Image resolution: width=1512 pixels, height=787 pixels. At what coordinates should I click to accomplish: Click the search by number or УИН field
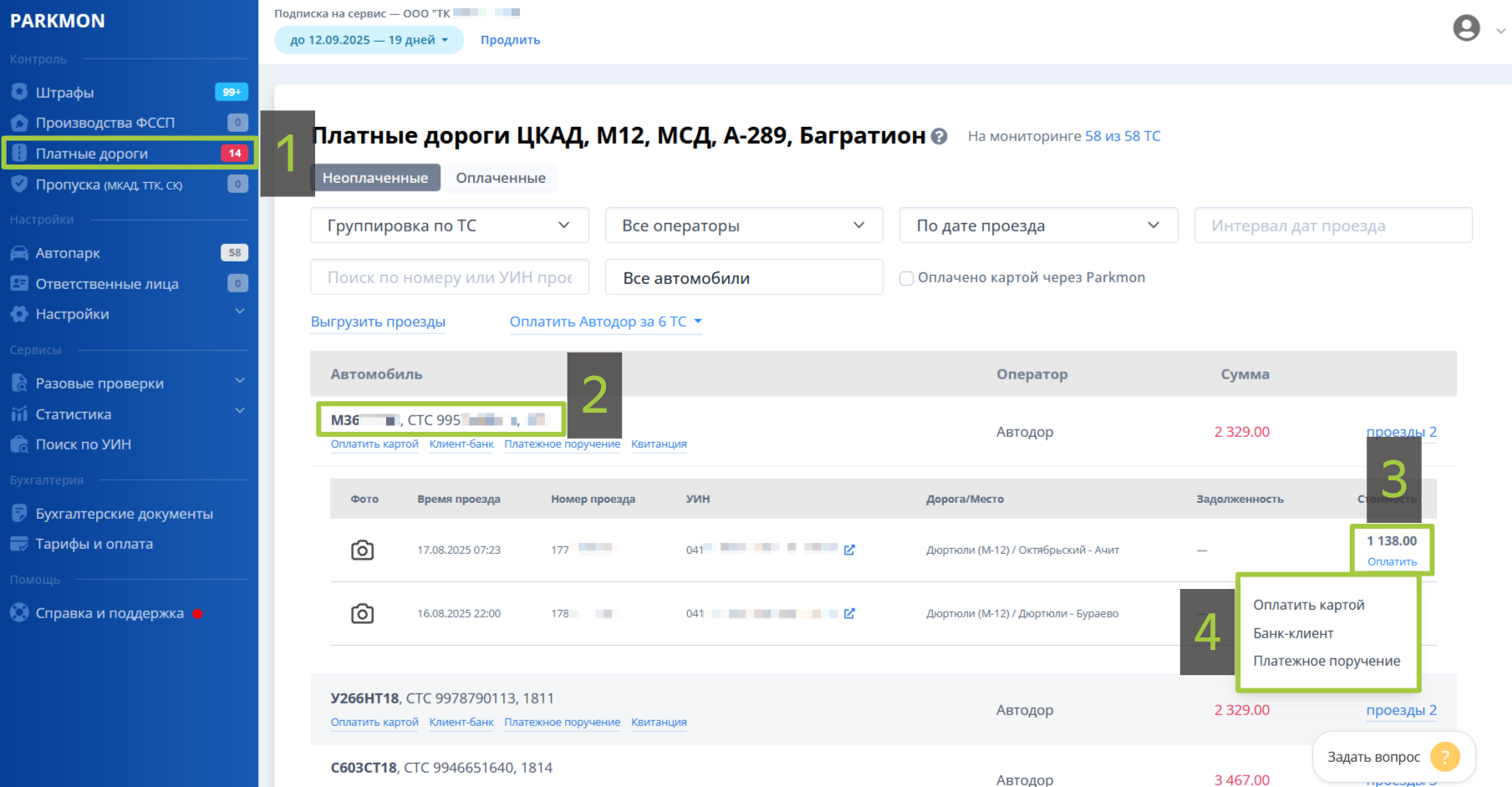coord(450,277)
